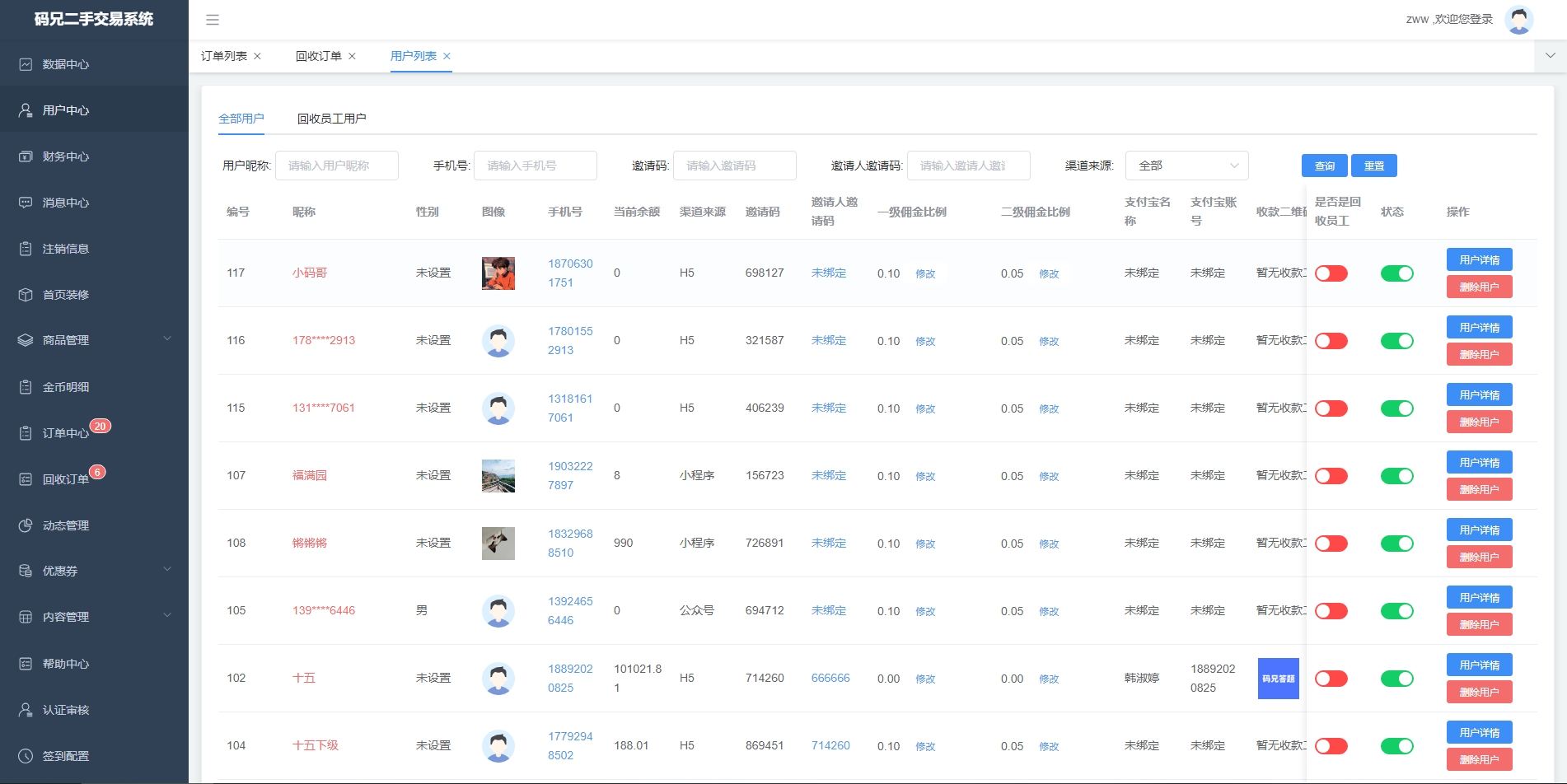Open avatar photo of user 福满园
The width and height of the screenshot is (1567, 784).
(498, 476)
